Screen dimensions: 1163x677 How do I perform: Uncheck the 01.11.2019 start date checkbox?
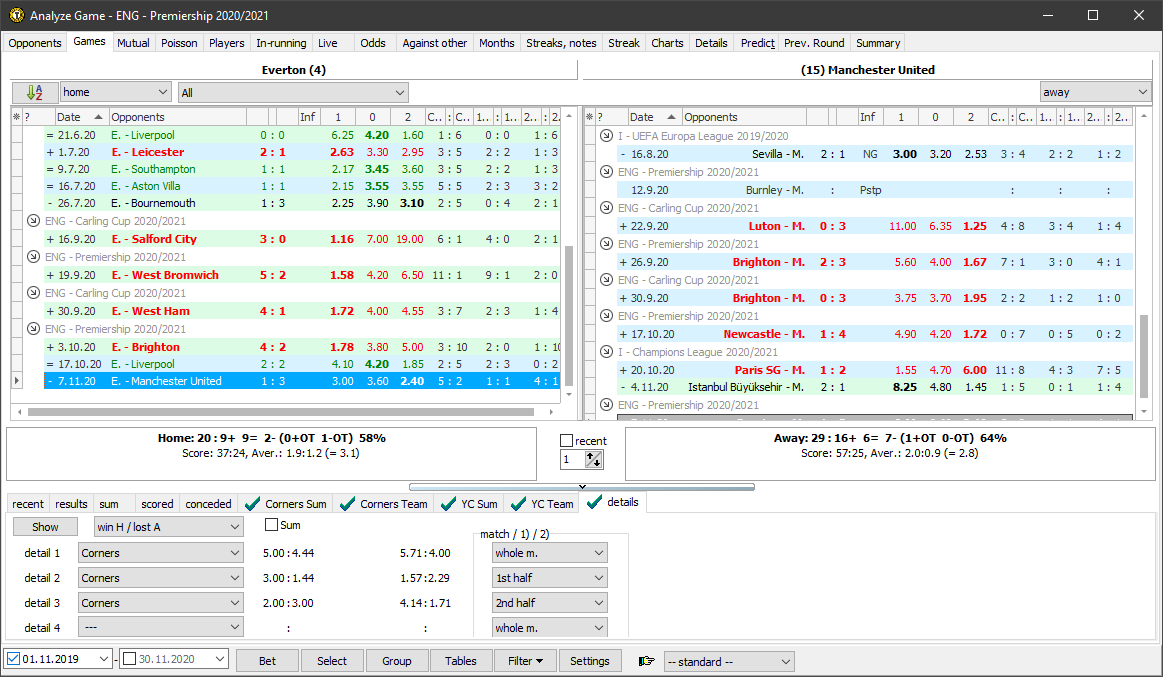(14, 660)
